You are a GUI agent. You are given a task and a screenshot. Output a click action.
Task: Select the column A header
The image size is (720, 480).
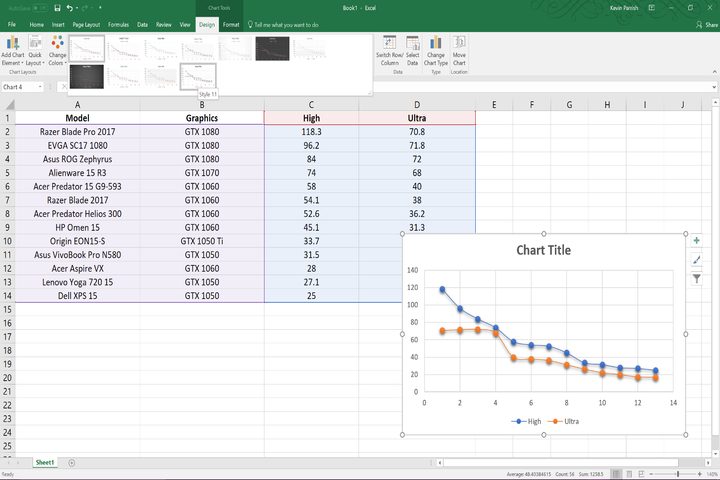[x=77, y=105]
